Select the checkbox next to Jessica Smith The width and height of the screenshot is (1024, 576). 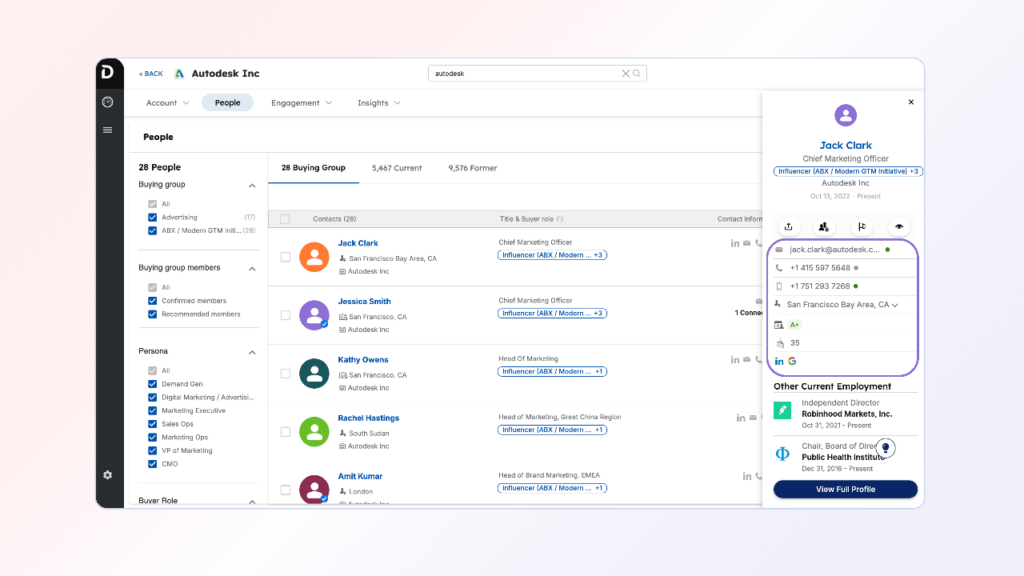pos(285,315)
